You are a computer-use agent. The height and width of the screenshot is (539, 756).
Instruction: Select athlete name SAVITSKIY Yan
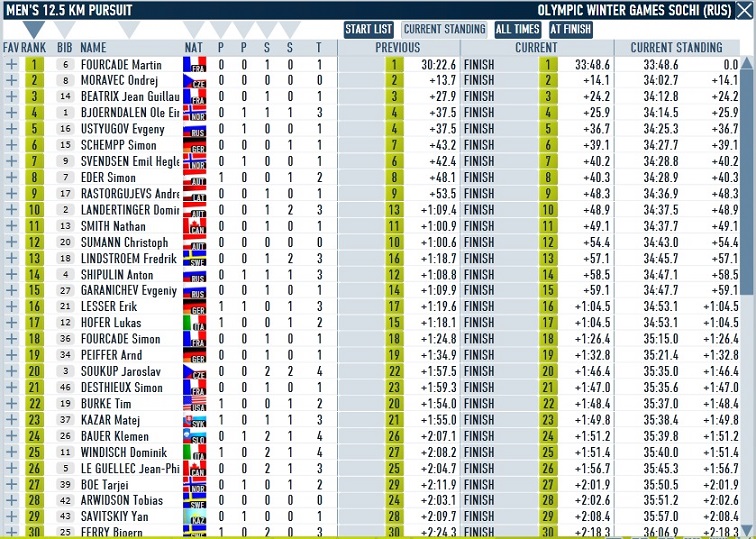pos(114,517)
